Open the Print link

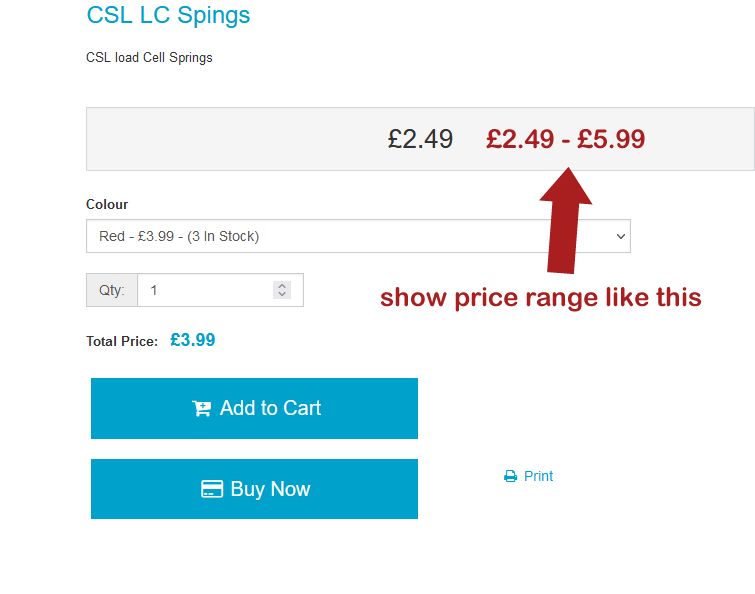click(538, 476)
